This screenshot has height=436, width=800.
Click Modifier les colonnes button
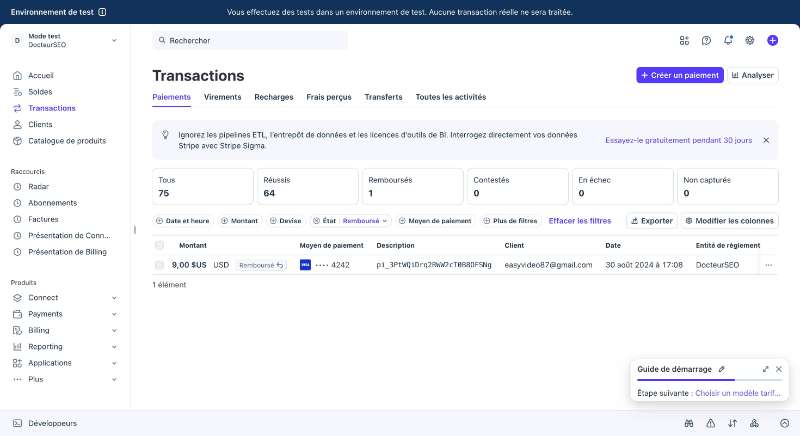tap(730, 221)
